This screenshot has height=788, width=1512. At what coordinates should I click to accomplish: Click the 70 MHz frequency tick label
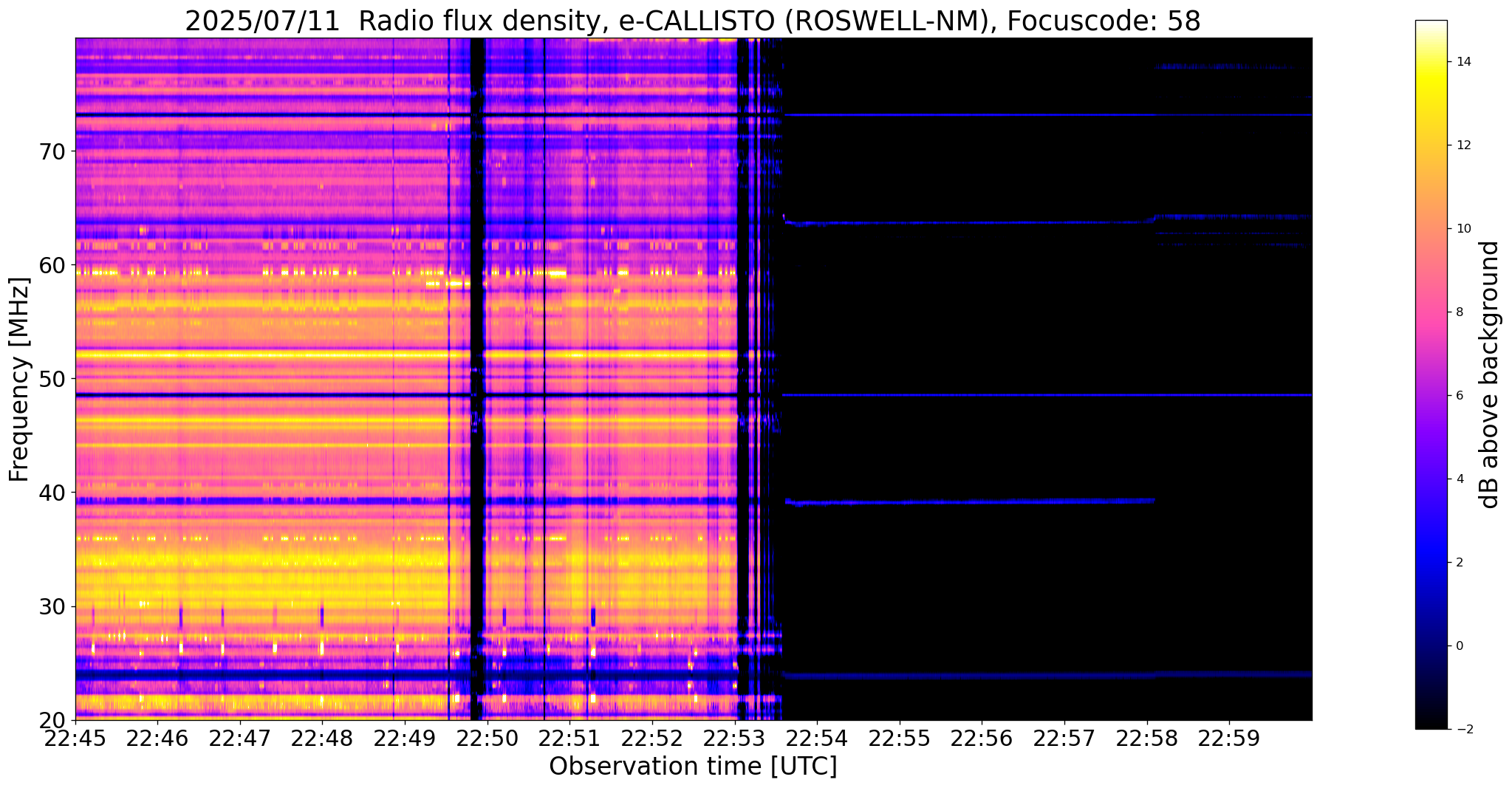(52, 151)
